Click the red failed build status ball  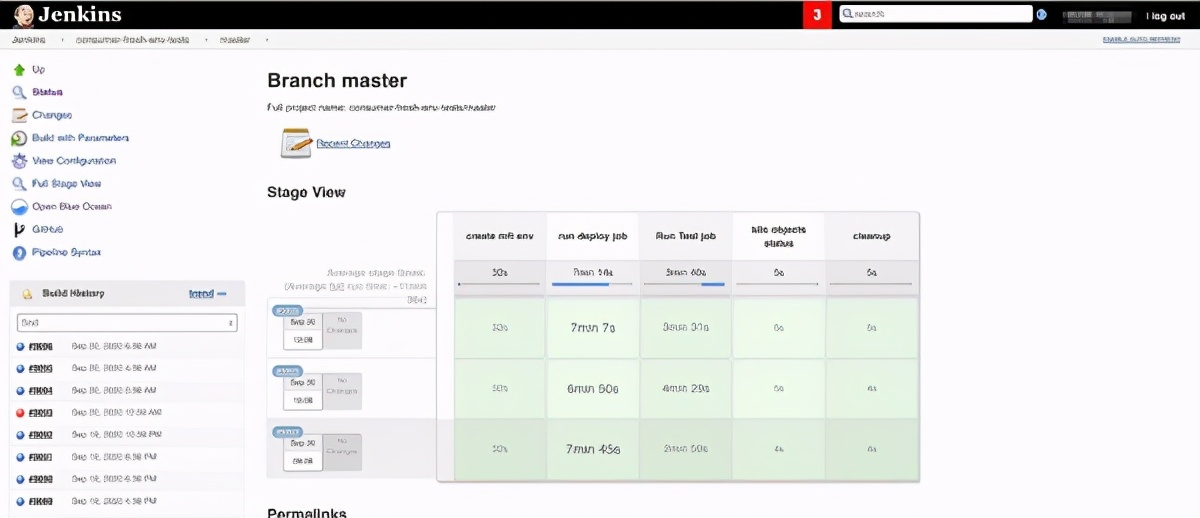click(x=21, y=412)
